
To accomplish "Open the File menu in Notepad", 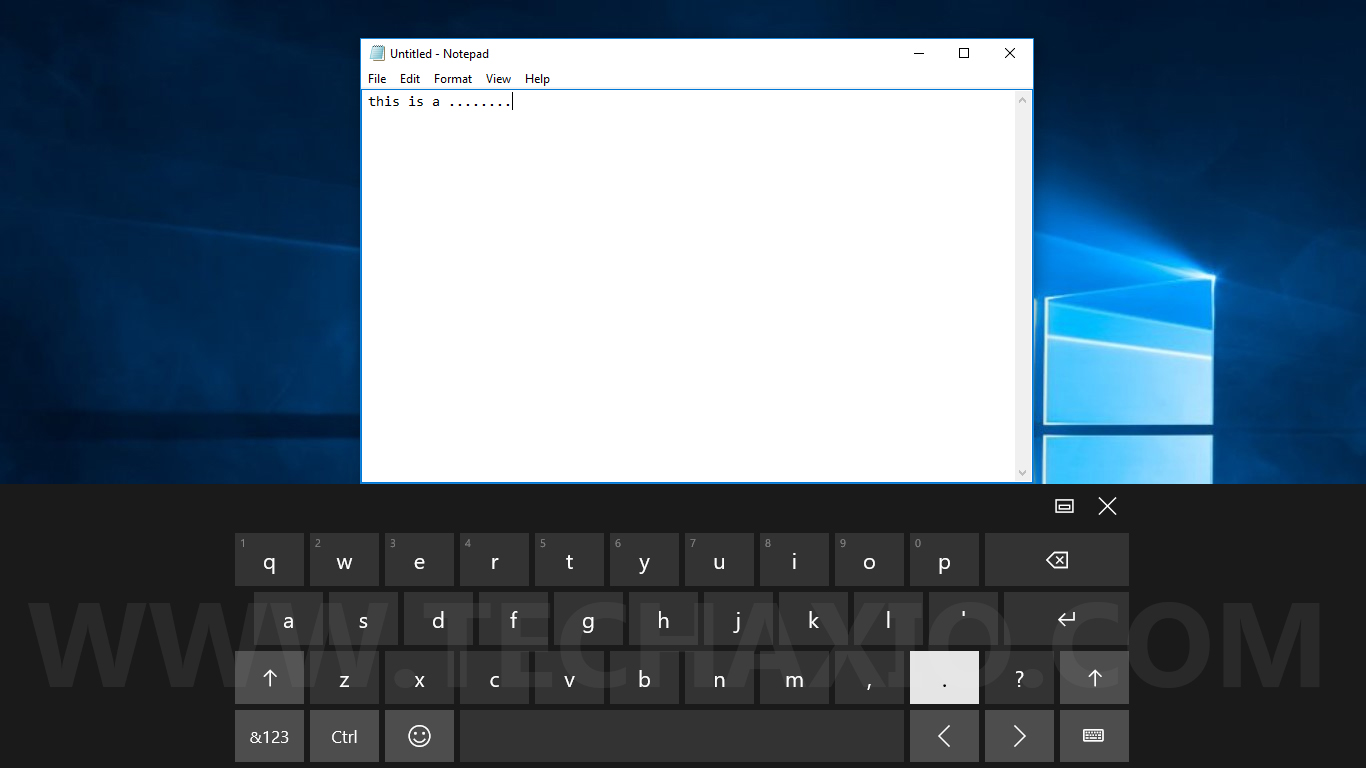I will tap(377, 78).
